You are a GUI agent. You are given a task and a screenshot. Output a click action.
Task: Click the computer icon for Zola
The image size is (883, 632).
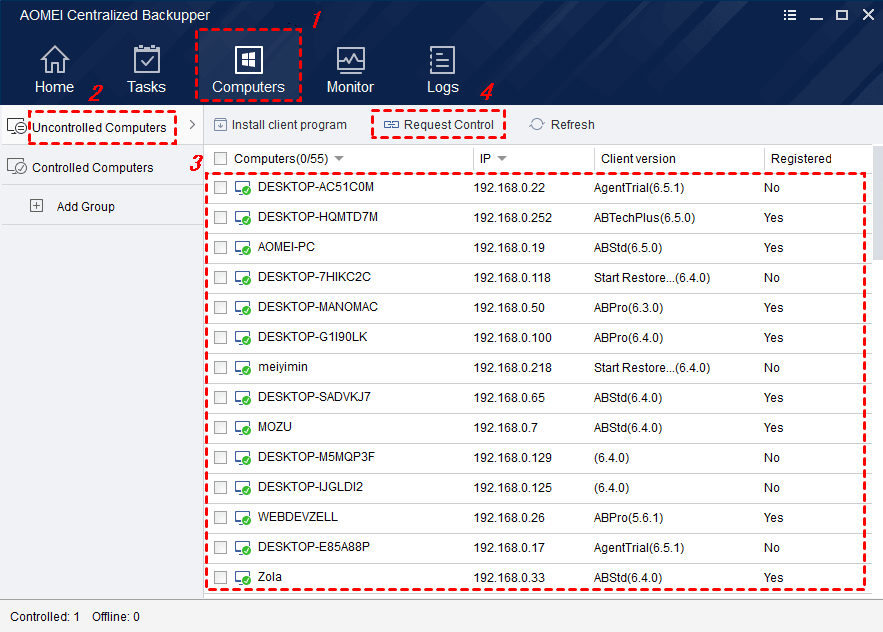click(x=243, y=578)
